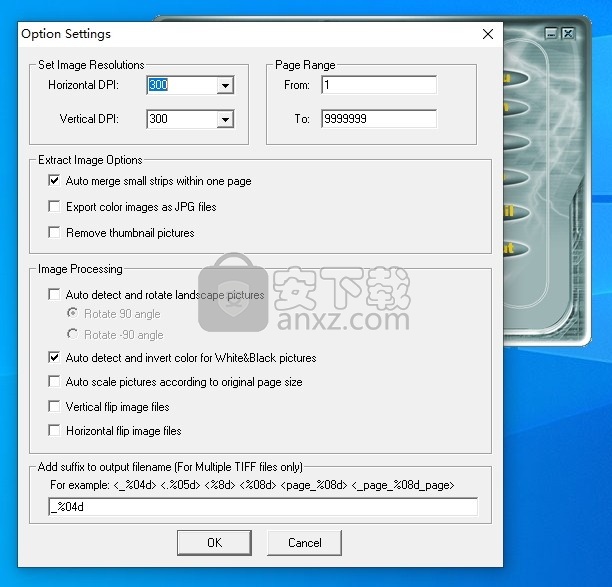Check Vertical flip image files

(x=54, y=407)
